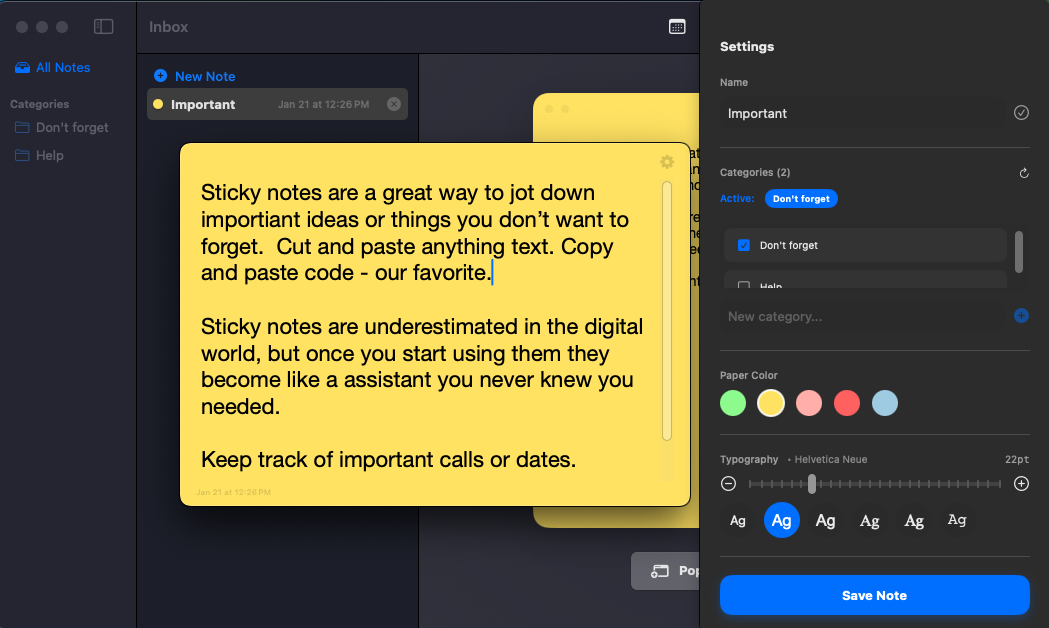The height and width of the screenshot is (628, 1049).
Task: Create a New Note
Action: tap(194, 76)
